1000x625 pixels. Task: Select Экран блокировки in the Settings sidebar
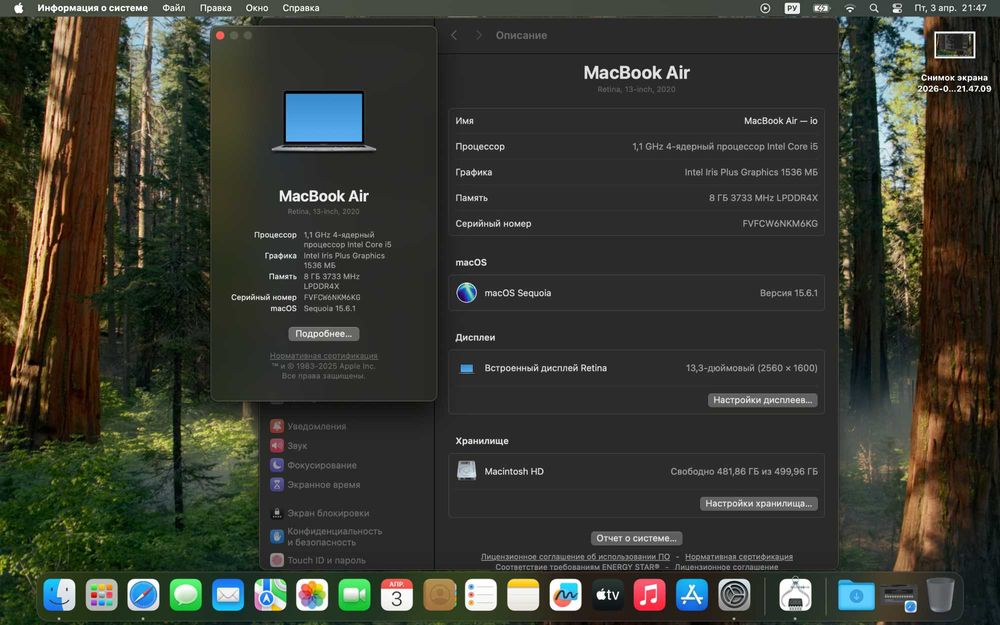tap(346, 513)
